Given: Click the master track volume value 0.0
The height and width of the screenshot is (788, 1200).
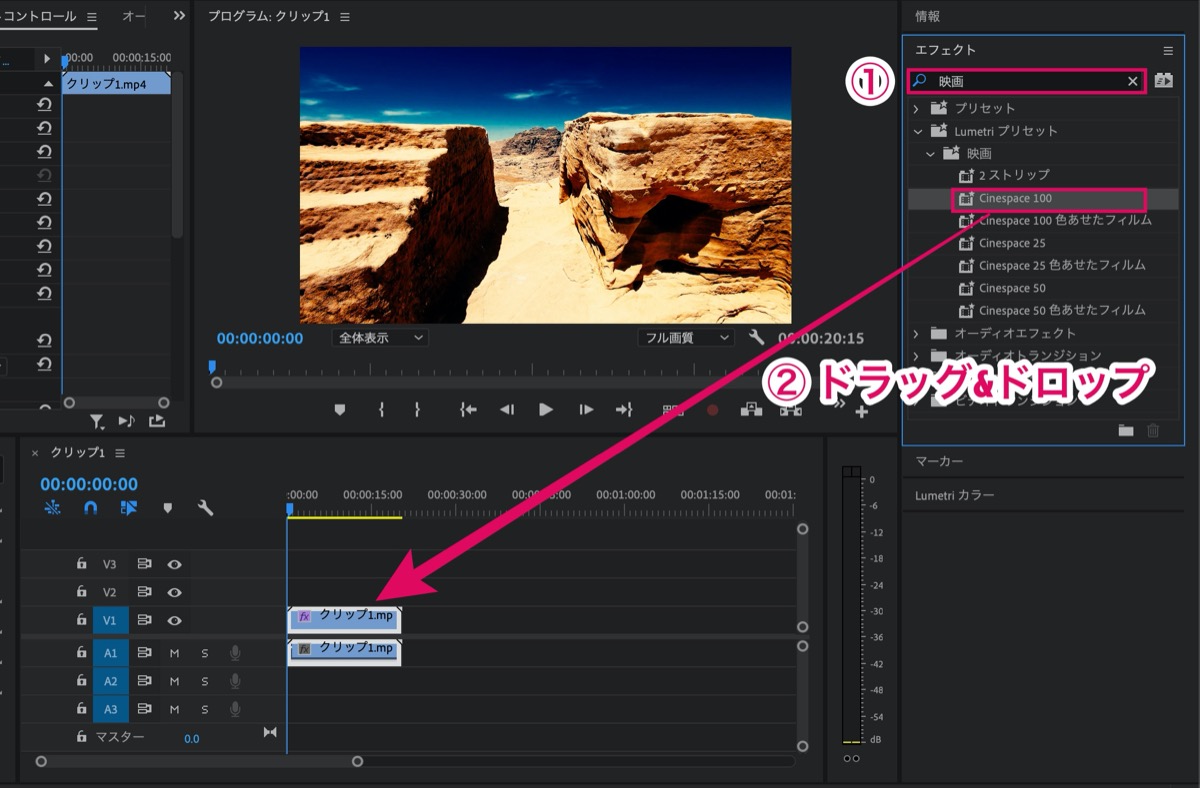Looking at the screenshot, I should [191, 738].
